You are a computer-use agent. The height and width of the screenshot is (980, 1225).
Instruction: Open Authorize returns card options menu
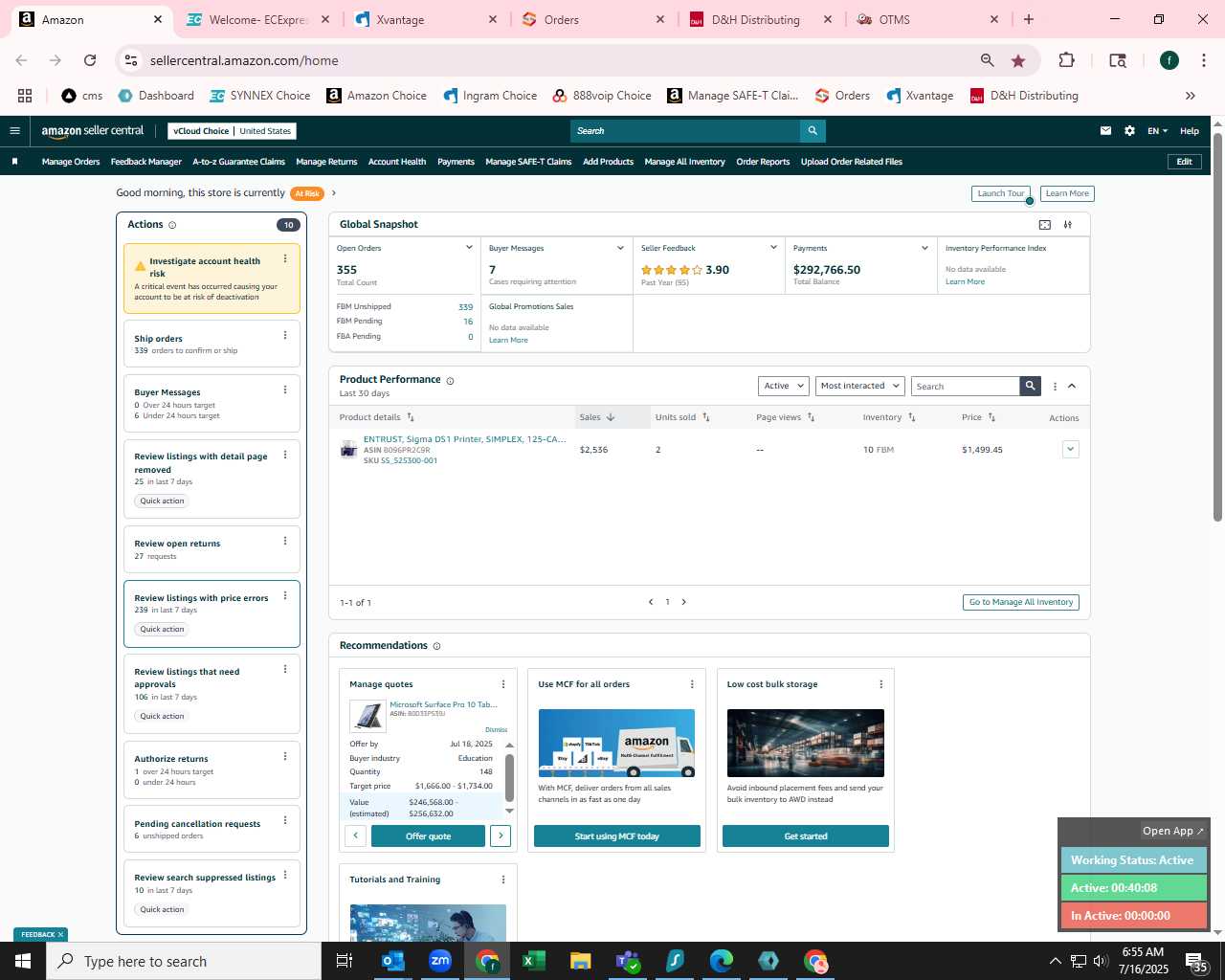point(285,756)
